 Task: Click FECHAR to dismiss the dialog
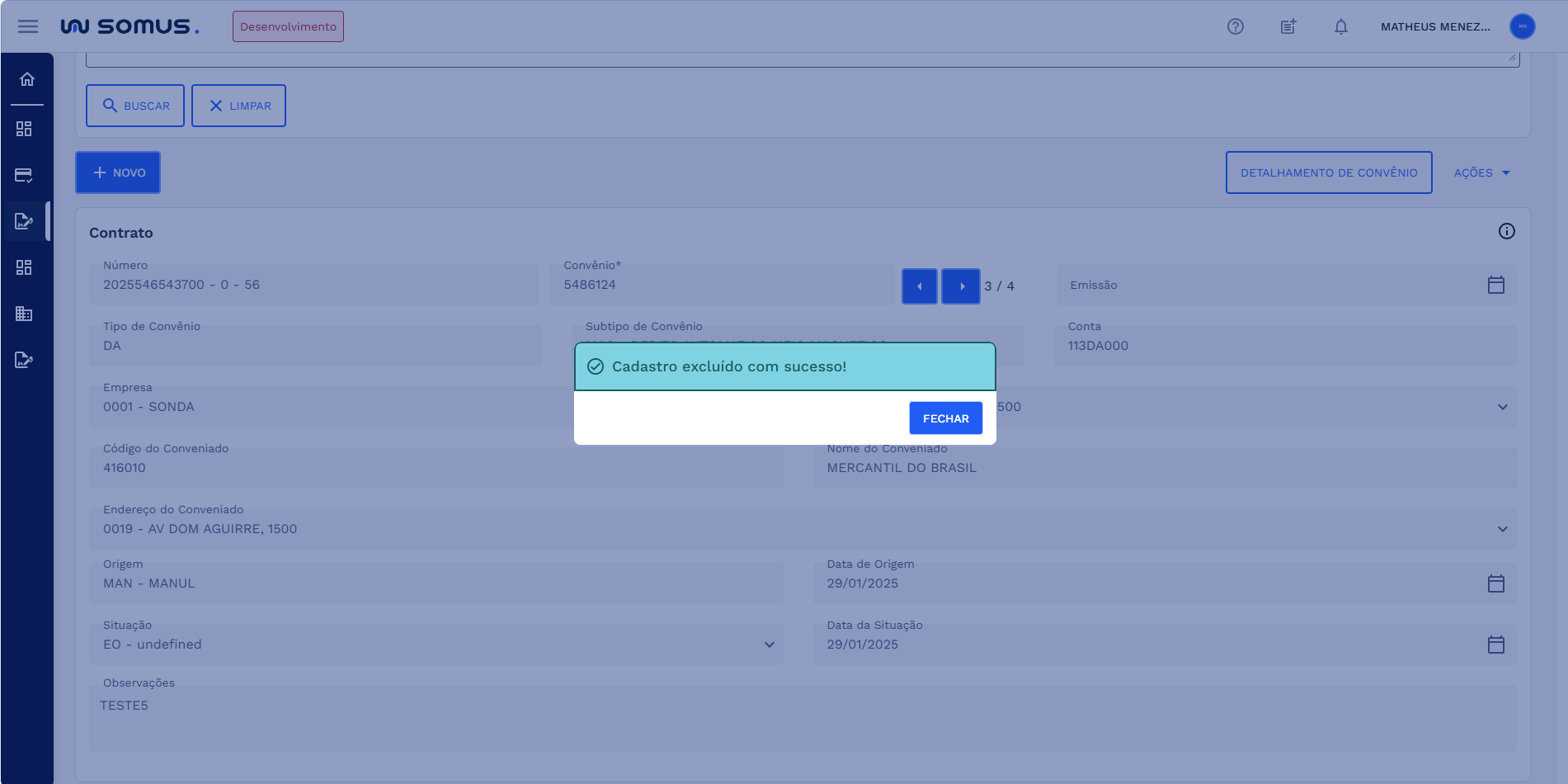(945, 418)
